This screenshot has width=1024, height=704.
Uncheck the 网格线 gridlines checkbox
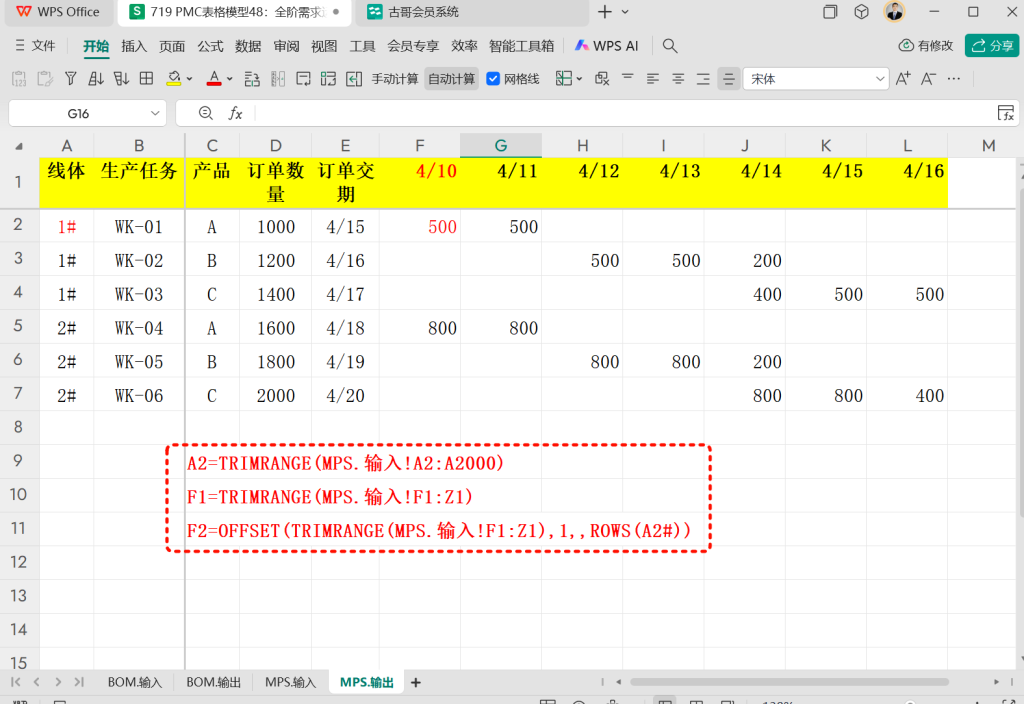(493, 79)
